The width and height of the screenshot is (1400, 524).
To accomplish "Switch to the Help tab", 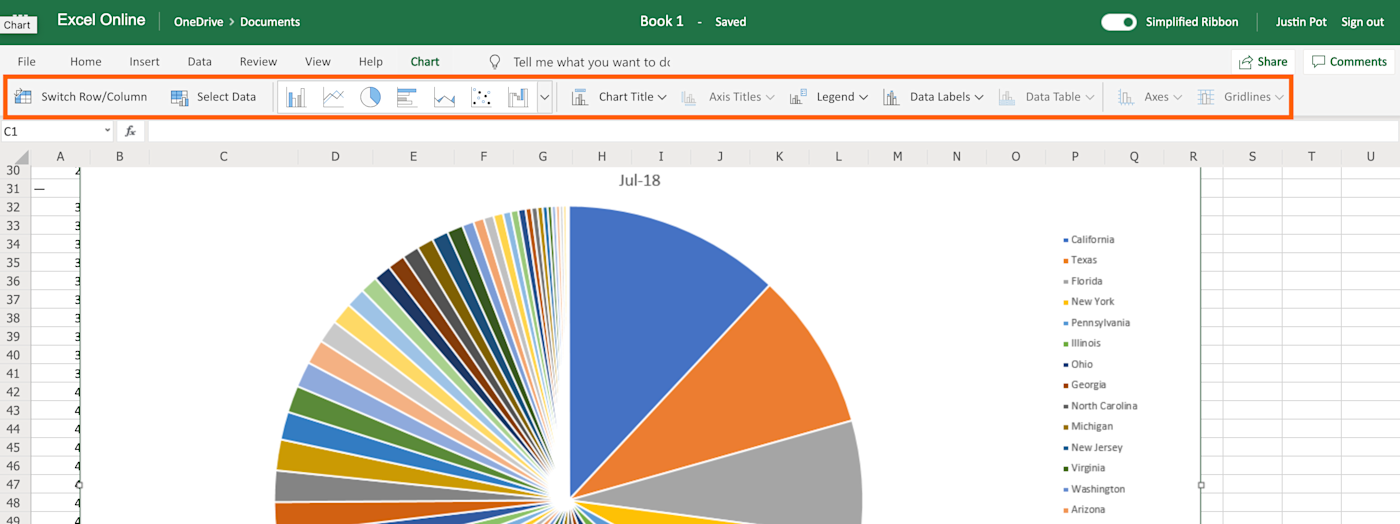I will point(371,62).
